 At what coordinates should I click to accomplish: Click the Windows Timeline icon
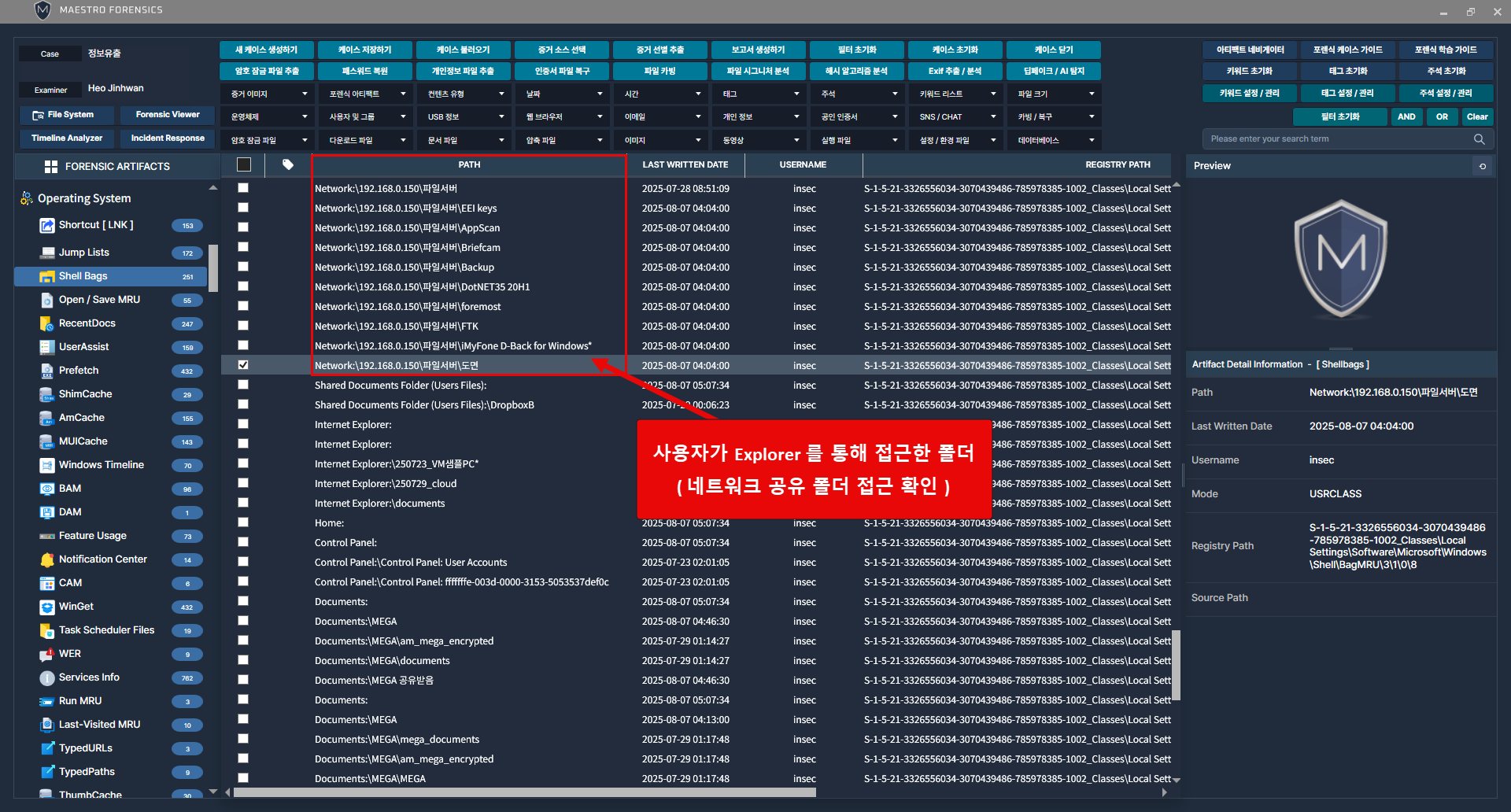coord(47,465)
